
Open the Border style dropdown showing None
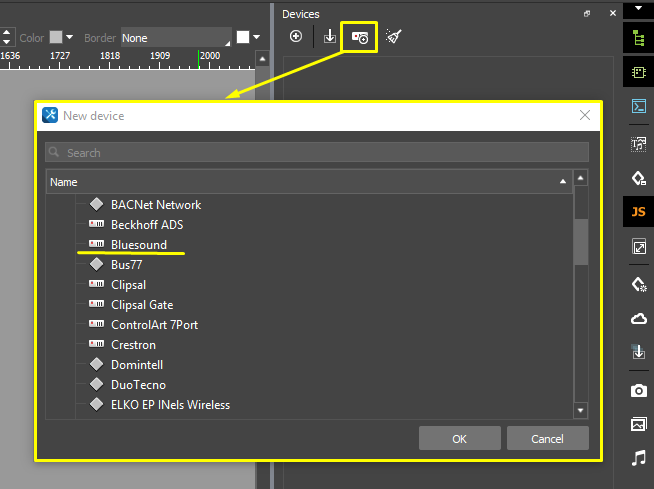[174, 38]
